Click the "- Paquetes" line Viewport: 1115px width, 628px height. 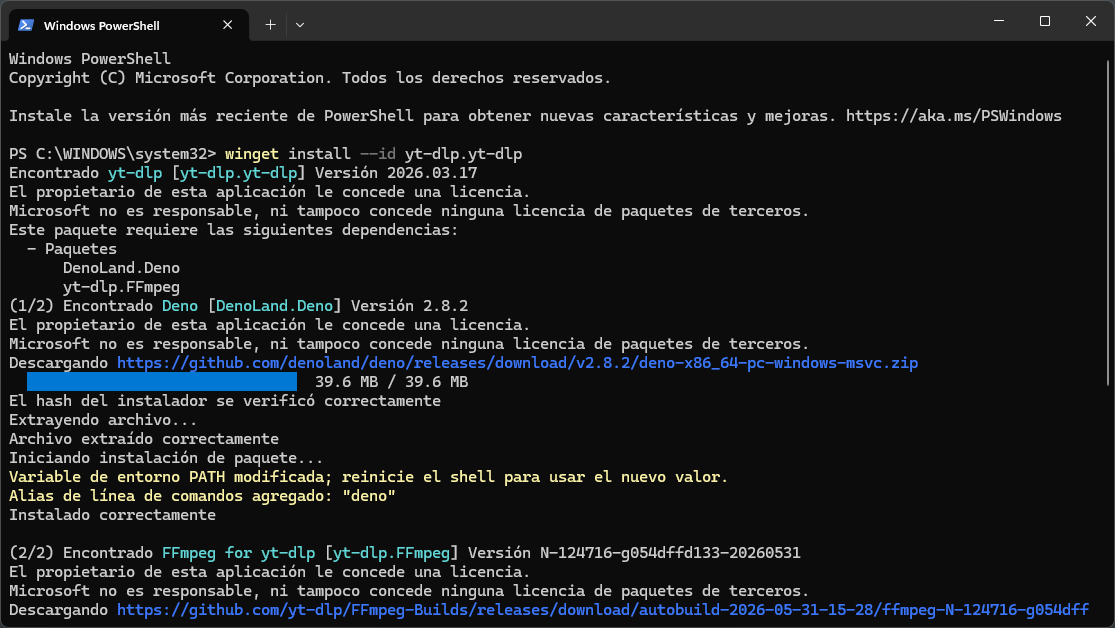pyautogui.click(x=72, y=249)
